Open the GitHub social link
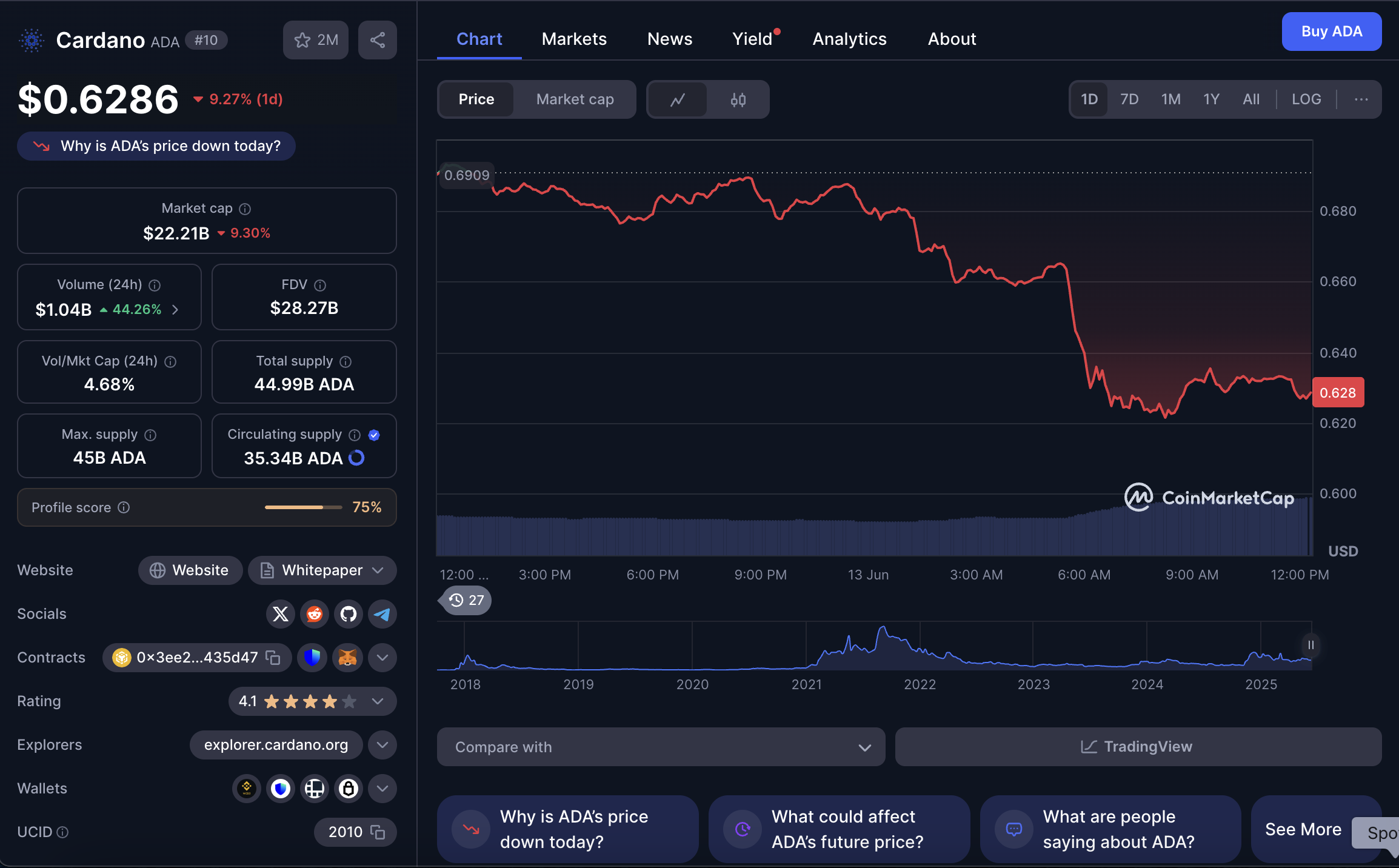Image resolution: width=1399 pixels, height=868 pixels. [x=348, y=614]
